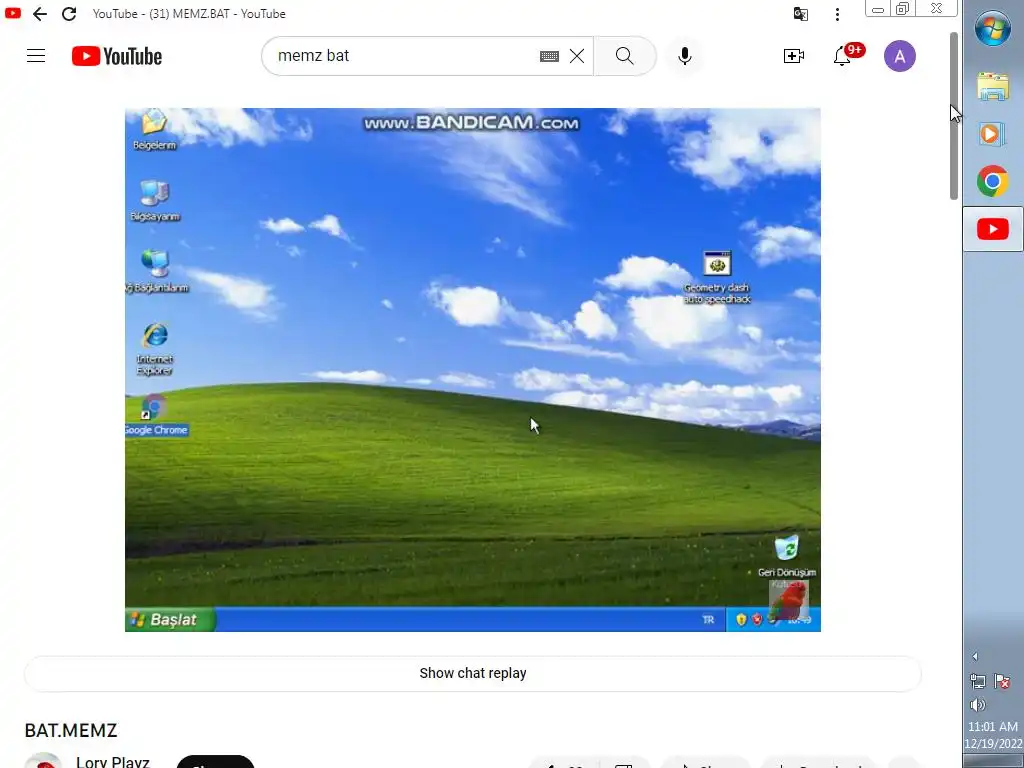The image size is (1024, 768).
Task: Click the YouTube app icon in title bar
Action: click(x=12, y=13)
